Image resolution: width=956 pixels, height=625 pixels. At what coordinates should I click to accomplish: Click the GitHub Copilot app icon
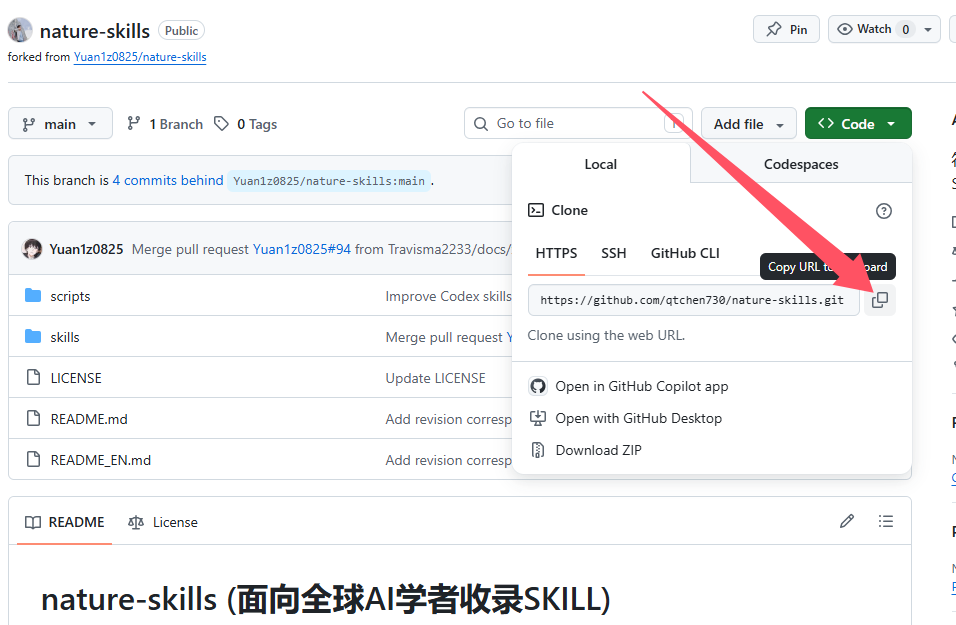538,386
